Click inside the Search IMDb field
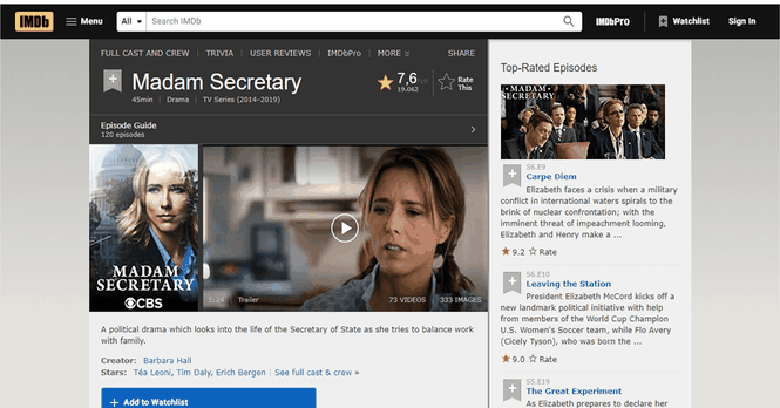This screenshot has width=780, height=408. coord(350,21)
